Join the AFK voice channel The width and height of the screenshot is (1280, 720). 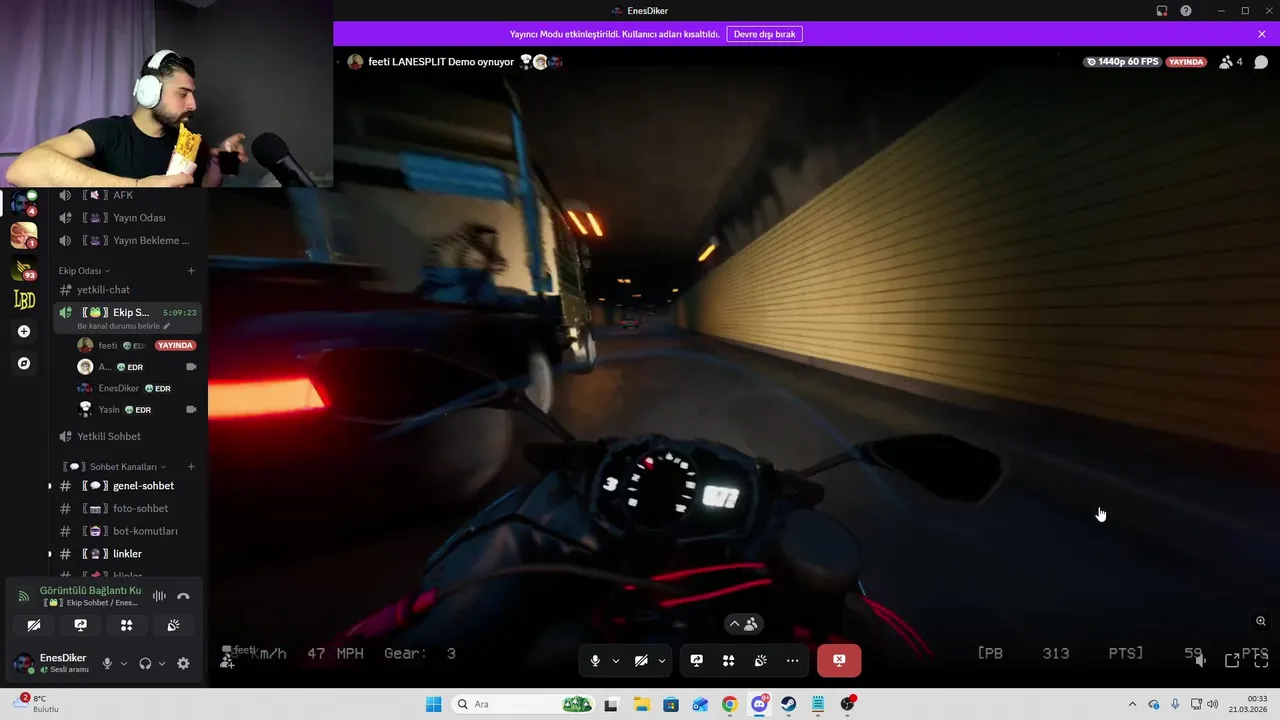point(128,195)
